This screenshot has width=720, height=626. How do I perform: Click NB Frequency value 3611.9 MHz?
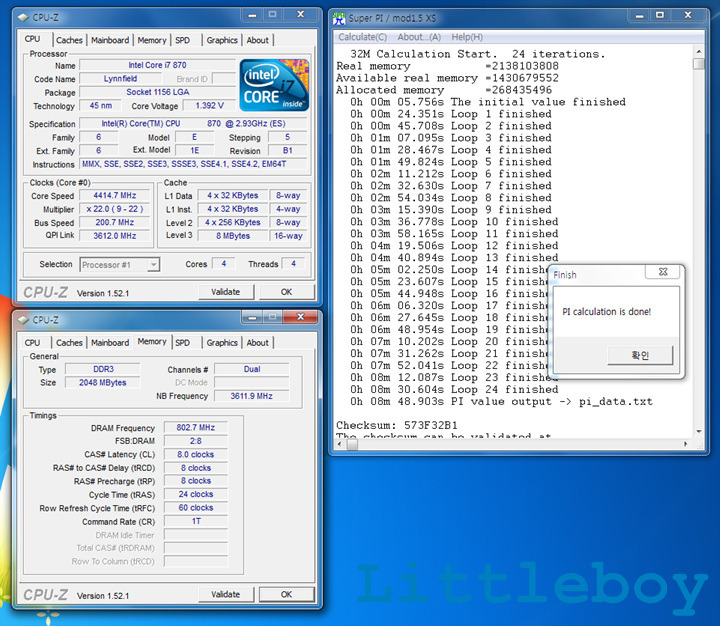(x=252, y=396)
